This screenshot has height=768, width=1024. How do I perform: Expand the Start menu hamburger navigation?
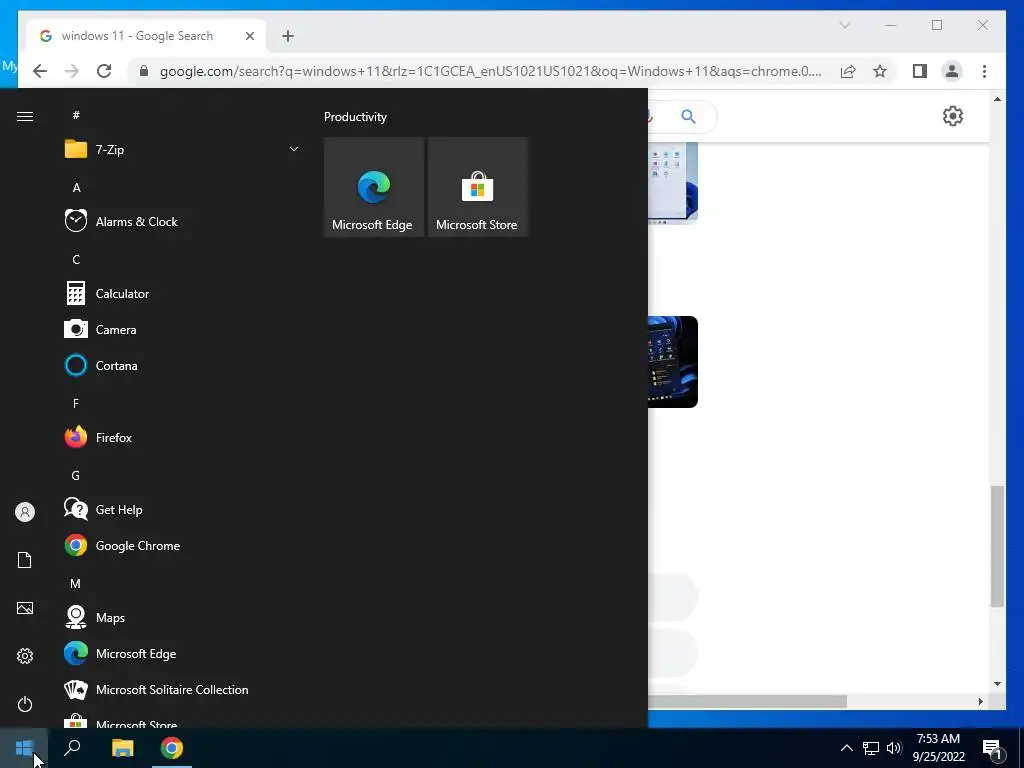point(25,116)
